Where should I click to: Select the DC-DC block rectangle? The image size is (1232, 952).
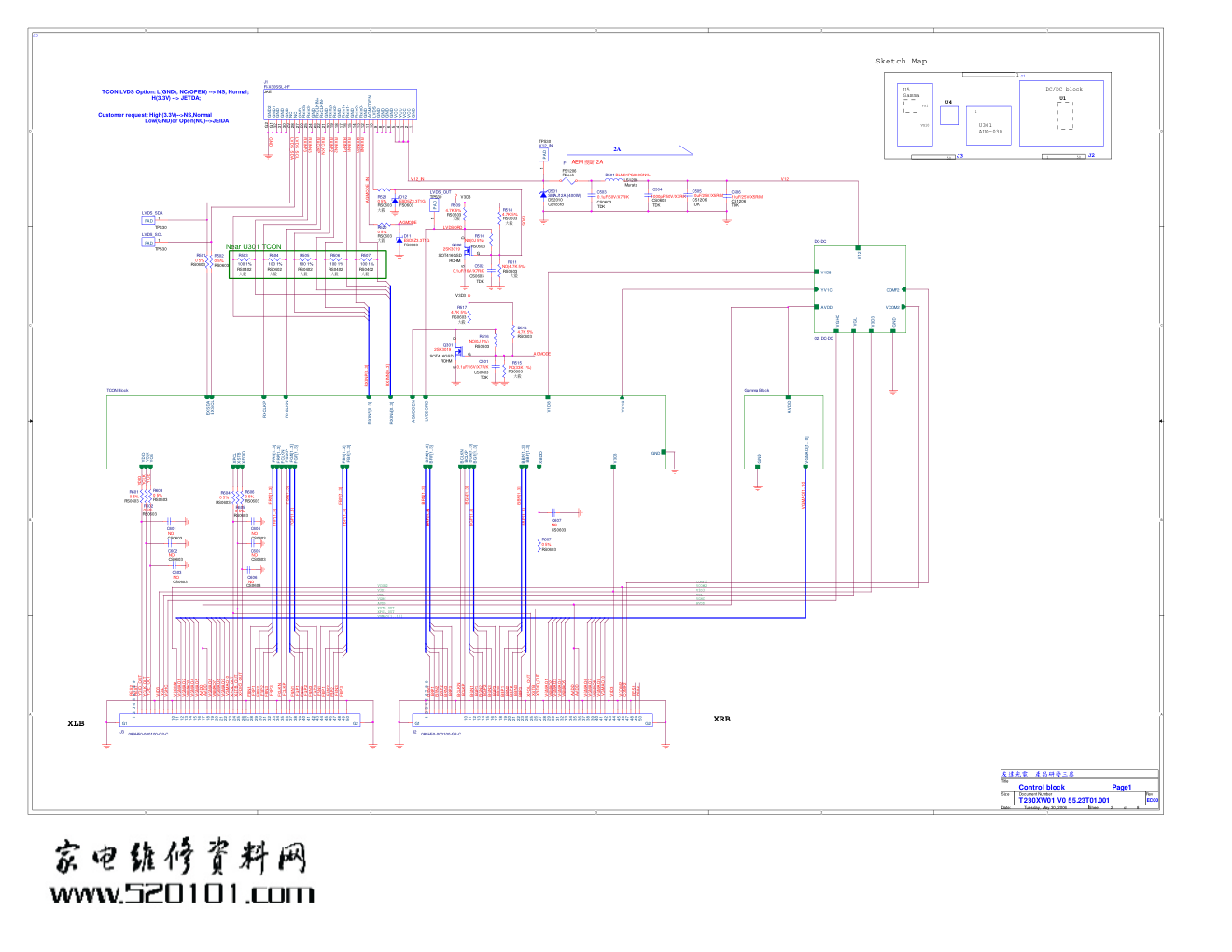[859, 288]
